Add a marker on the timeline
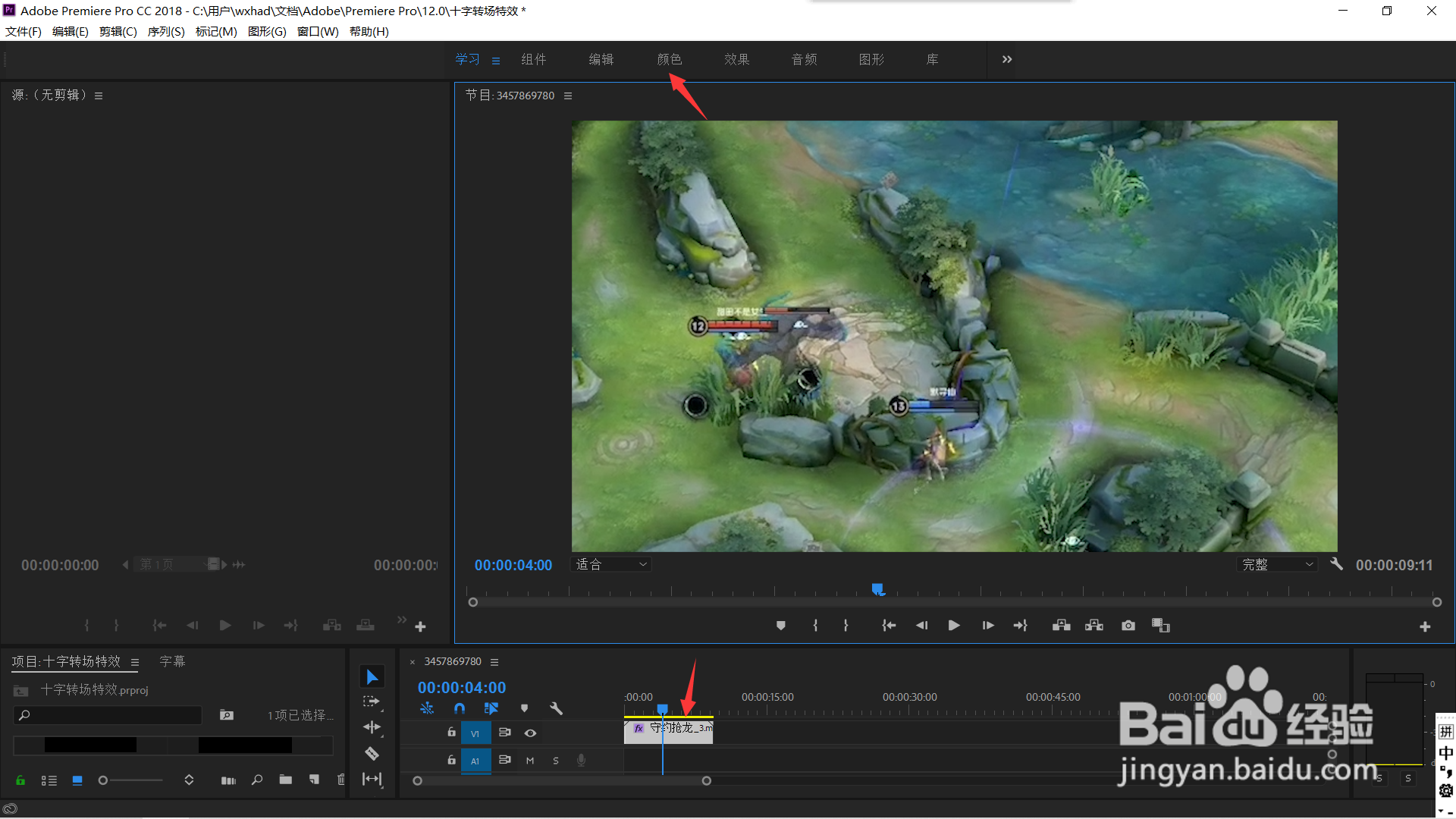1456x819 pixels. pyautogui.click(x=524, y=708)
